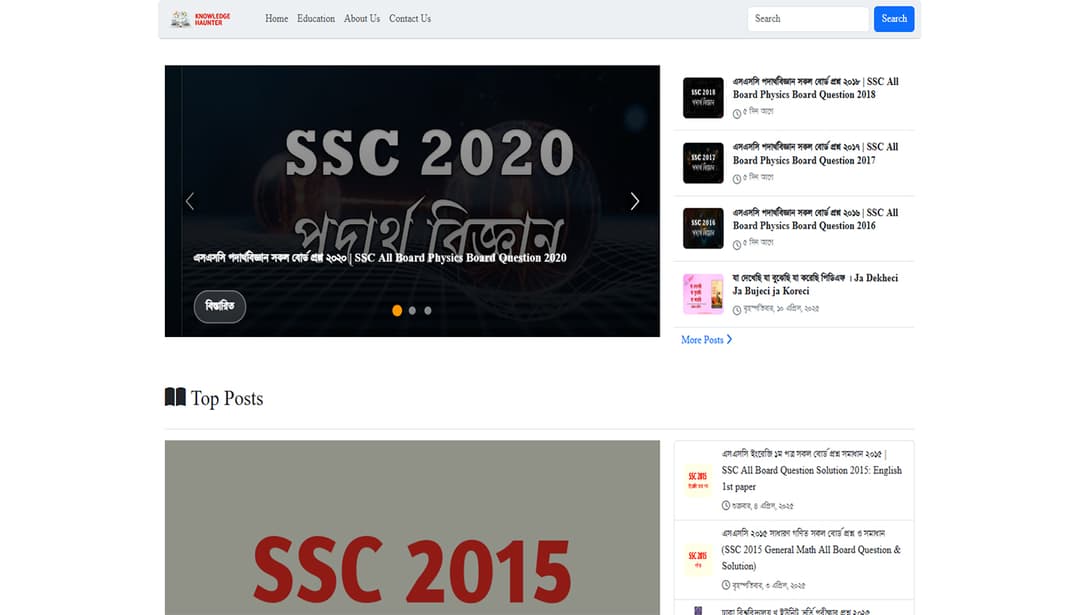The image size is (1080, 615).
Task: Open Ja Dekheci Ja Bujeci post thumbnail
Action: (x=703, y=293)
